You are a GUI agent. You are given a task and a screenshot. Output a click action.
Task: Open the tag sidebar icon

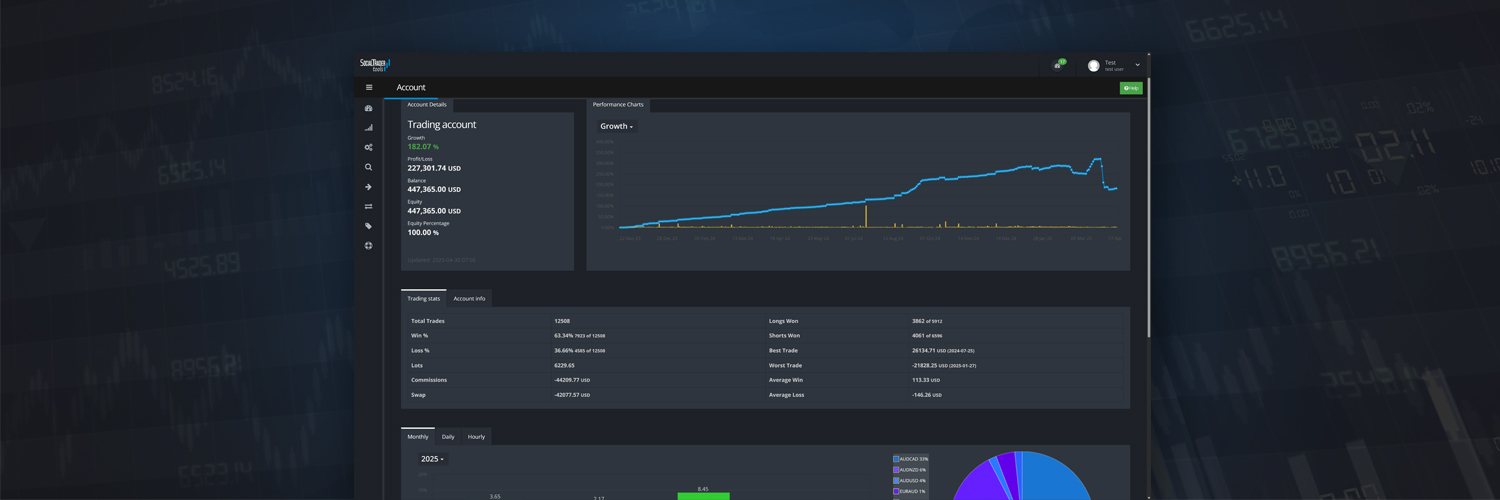pyautogui.click(x=369, y=226)
